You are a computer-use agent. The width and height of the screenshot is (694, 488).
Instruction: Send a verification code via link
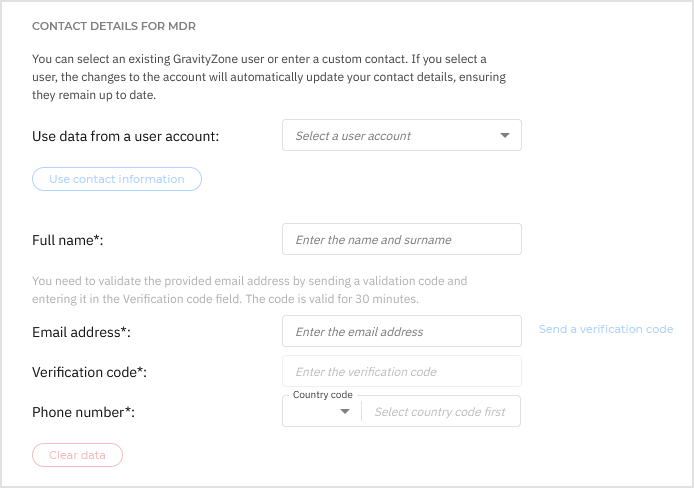coord(605,329)
